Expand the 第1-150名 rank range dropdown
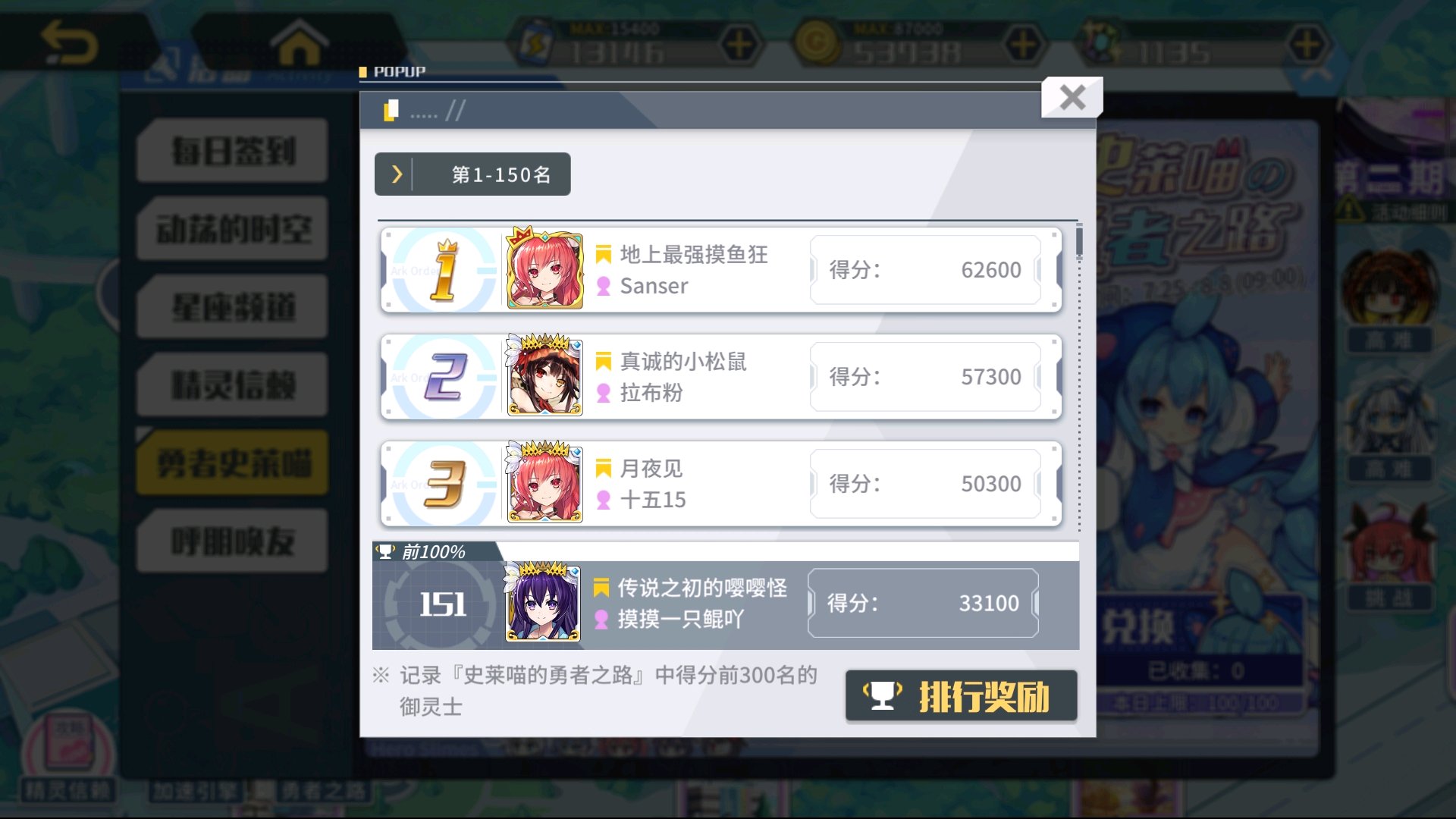Viewport: 1456px width, 819px height. pyautogui.click(x=472, y=174)
